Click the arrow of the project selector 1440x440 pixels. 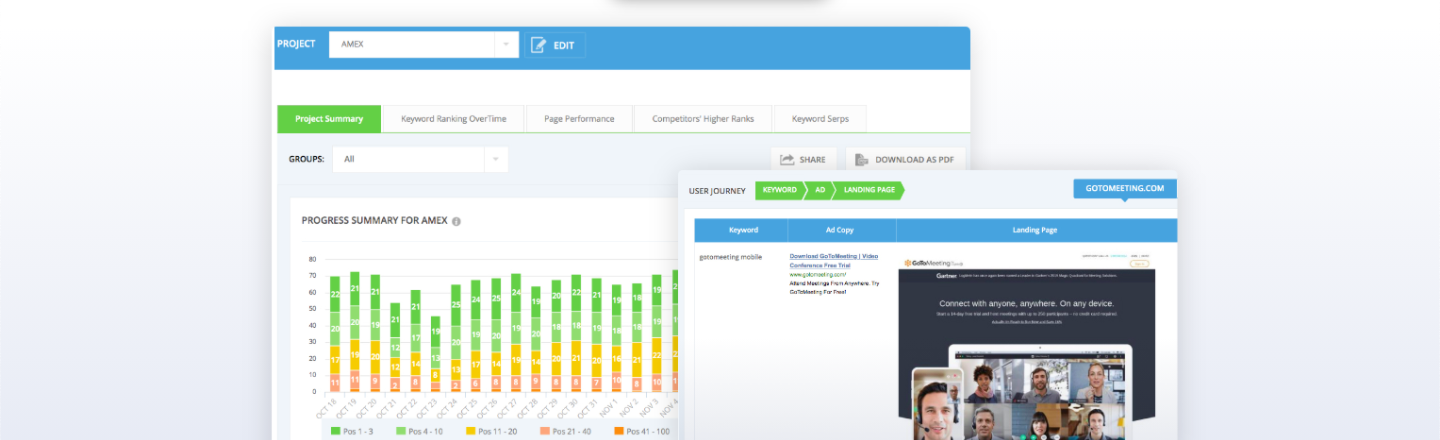coord(506,45)
